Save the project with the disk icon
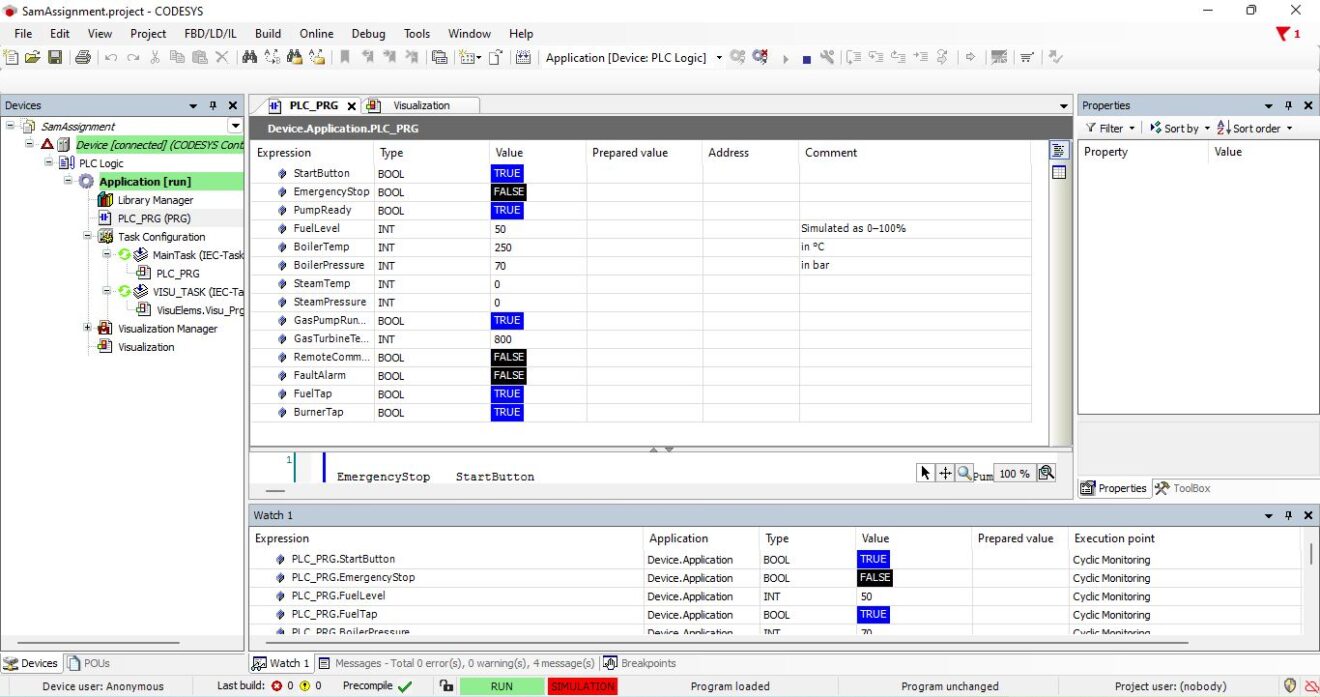Screen dimensions: 1320x697 click(54, 57)
